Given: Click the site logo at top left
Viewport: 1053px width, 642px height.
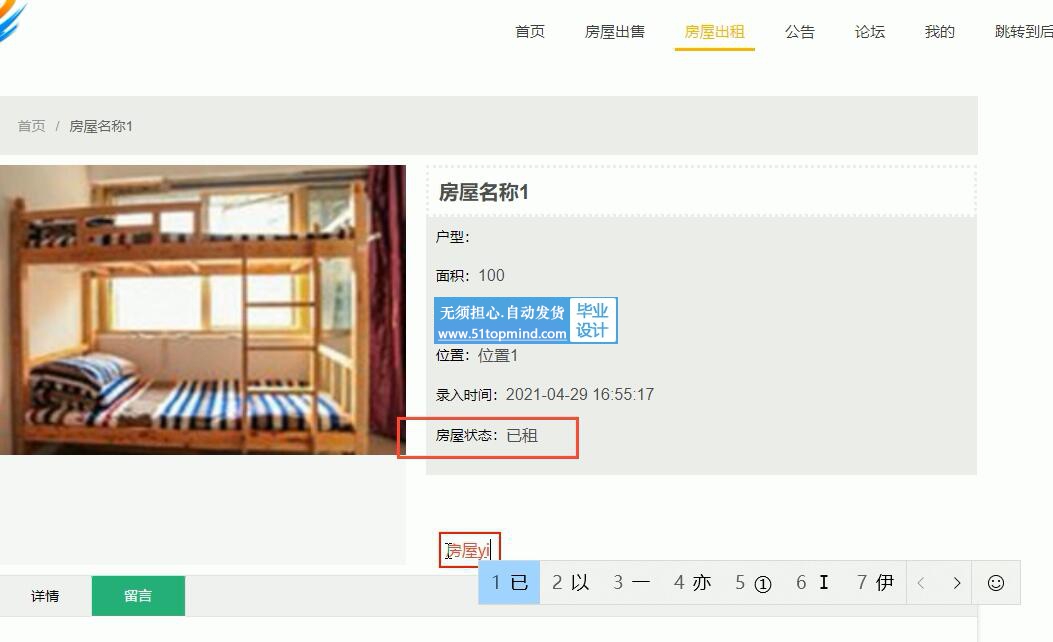Looking at the screenshot, I should [12, 20].
